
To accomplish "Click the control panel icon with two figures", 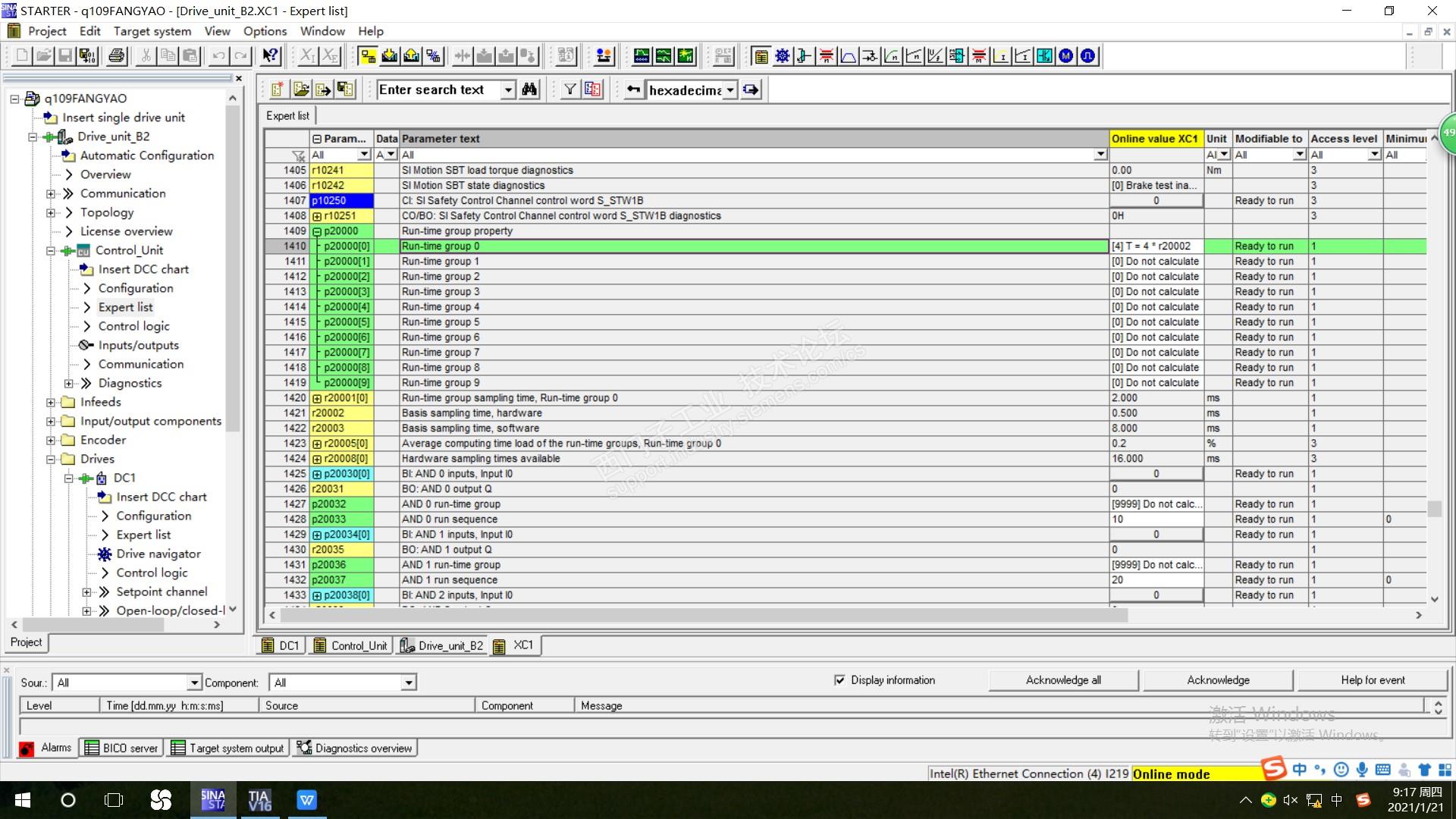I will (604, 55).
